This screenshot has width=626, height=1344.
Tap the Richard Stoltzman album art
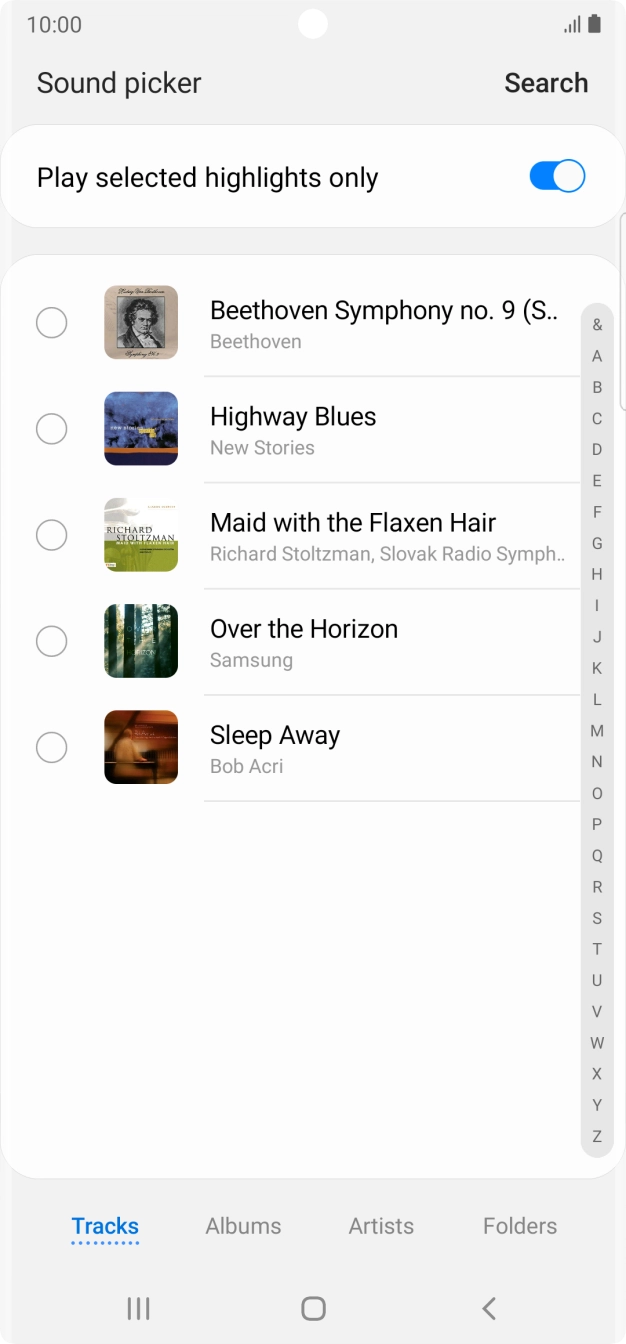(x=140, y=535)
